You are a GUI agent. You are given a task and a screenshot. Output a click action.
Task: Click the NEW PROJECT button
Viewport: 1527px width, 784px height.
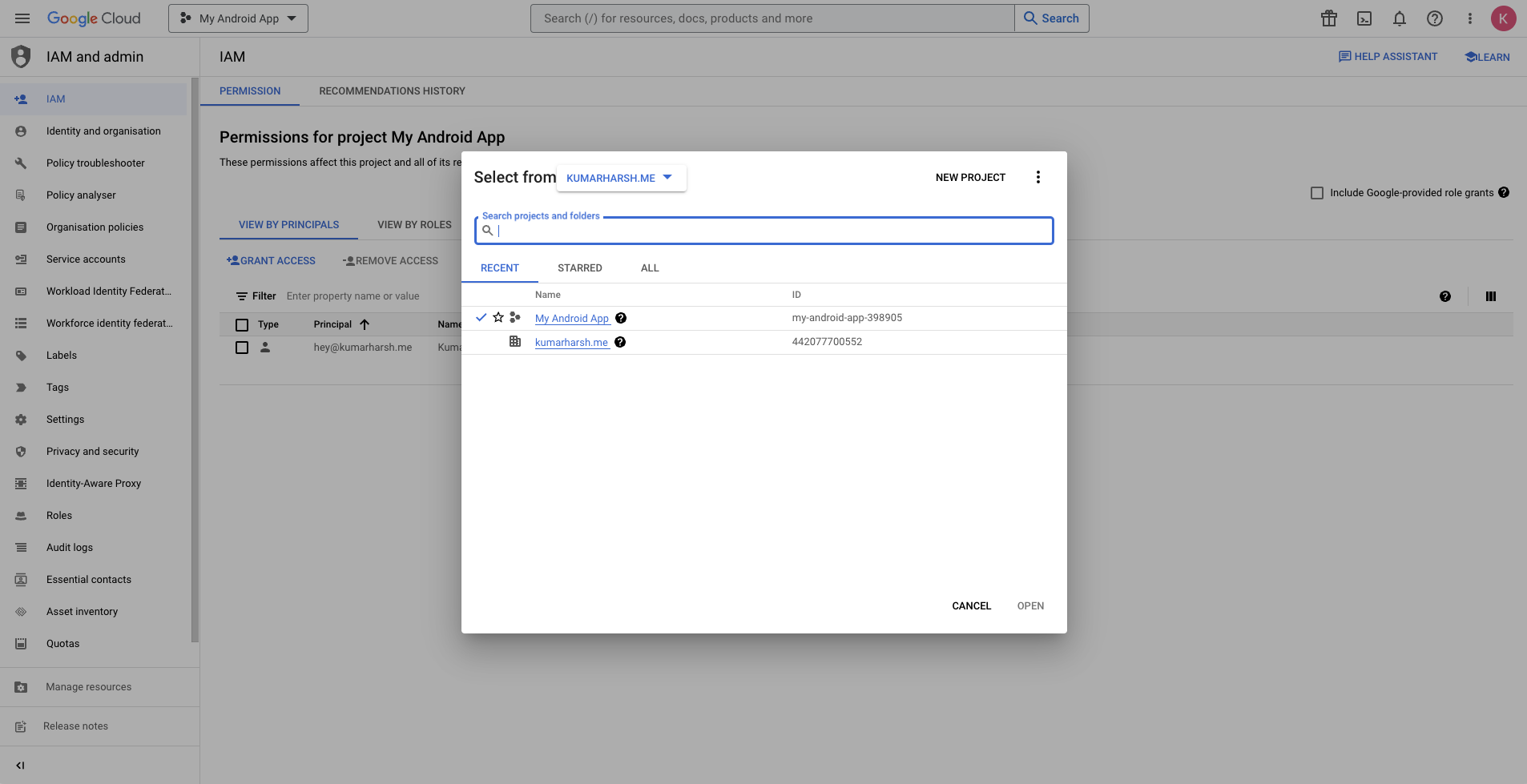[969, 177]
